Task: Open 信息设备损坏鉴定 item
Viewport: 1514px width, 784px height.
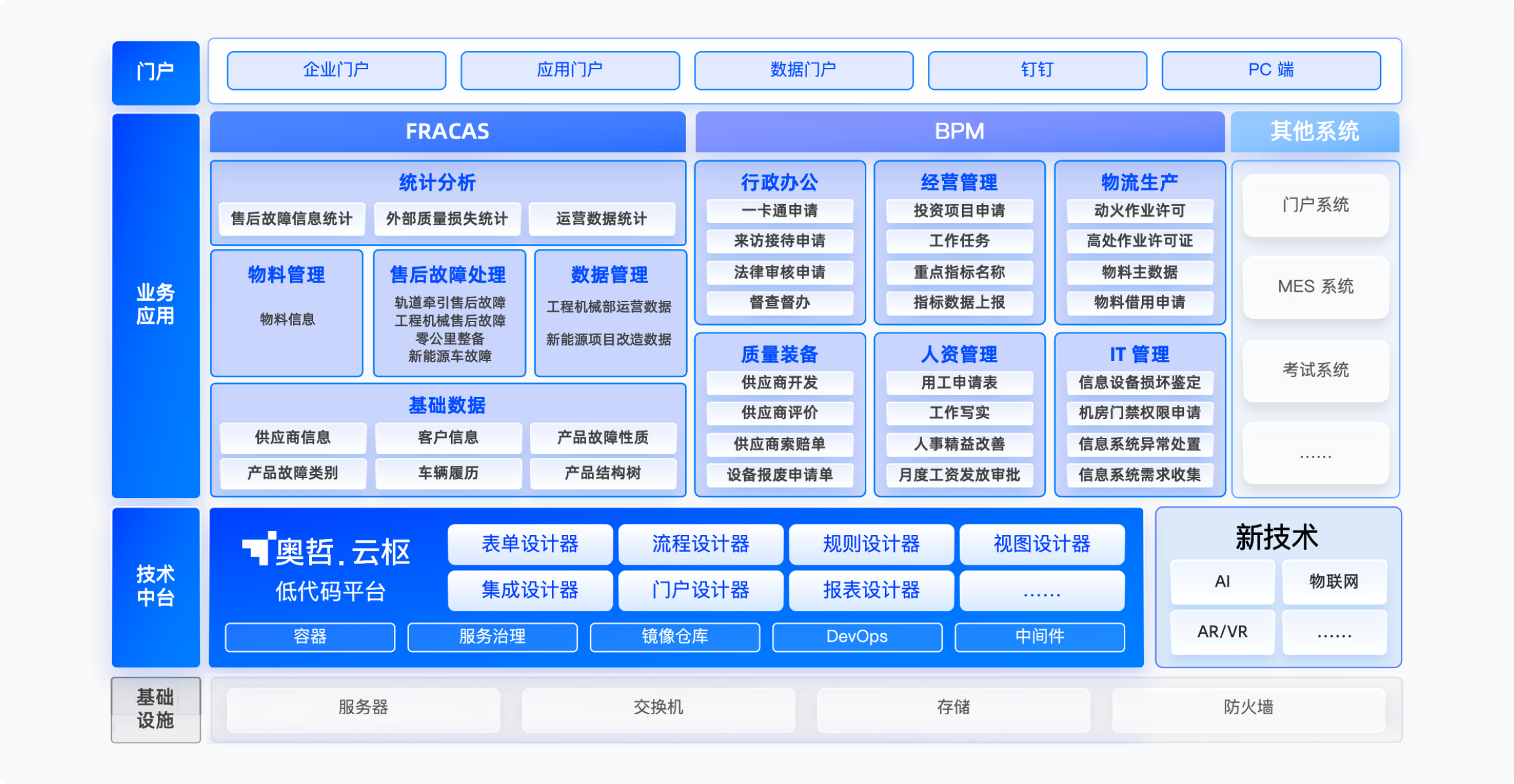Action: pos(1140,383)
